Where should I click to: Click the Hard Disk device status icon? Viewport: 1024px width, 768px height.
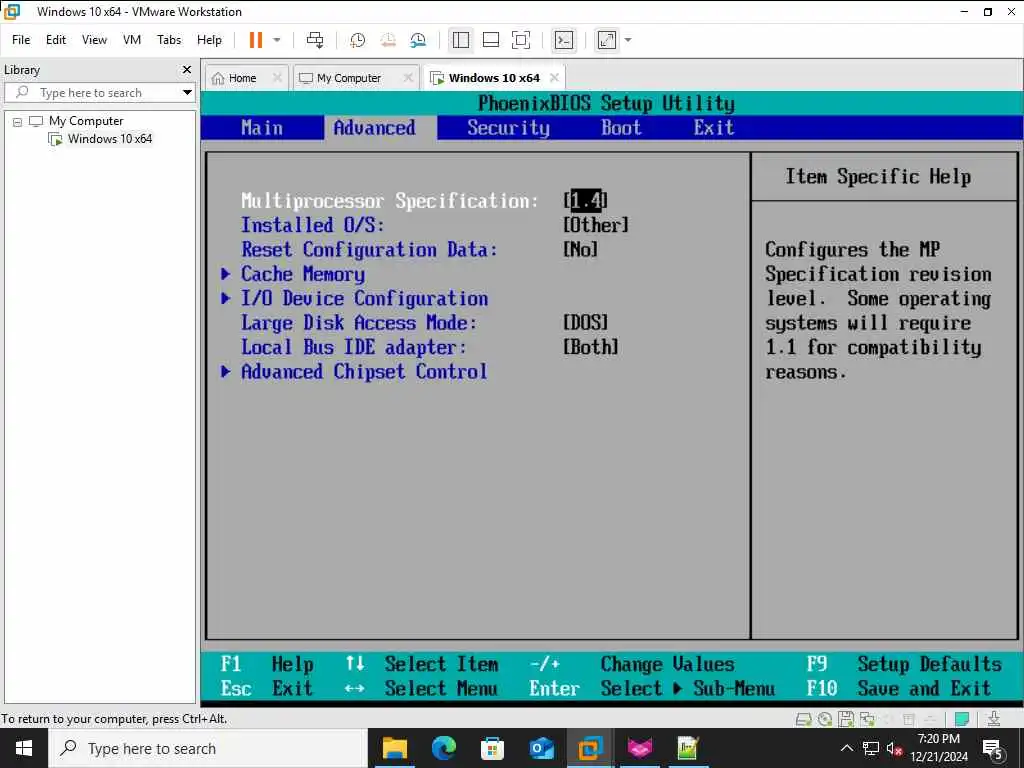point(803,720)
